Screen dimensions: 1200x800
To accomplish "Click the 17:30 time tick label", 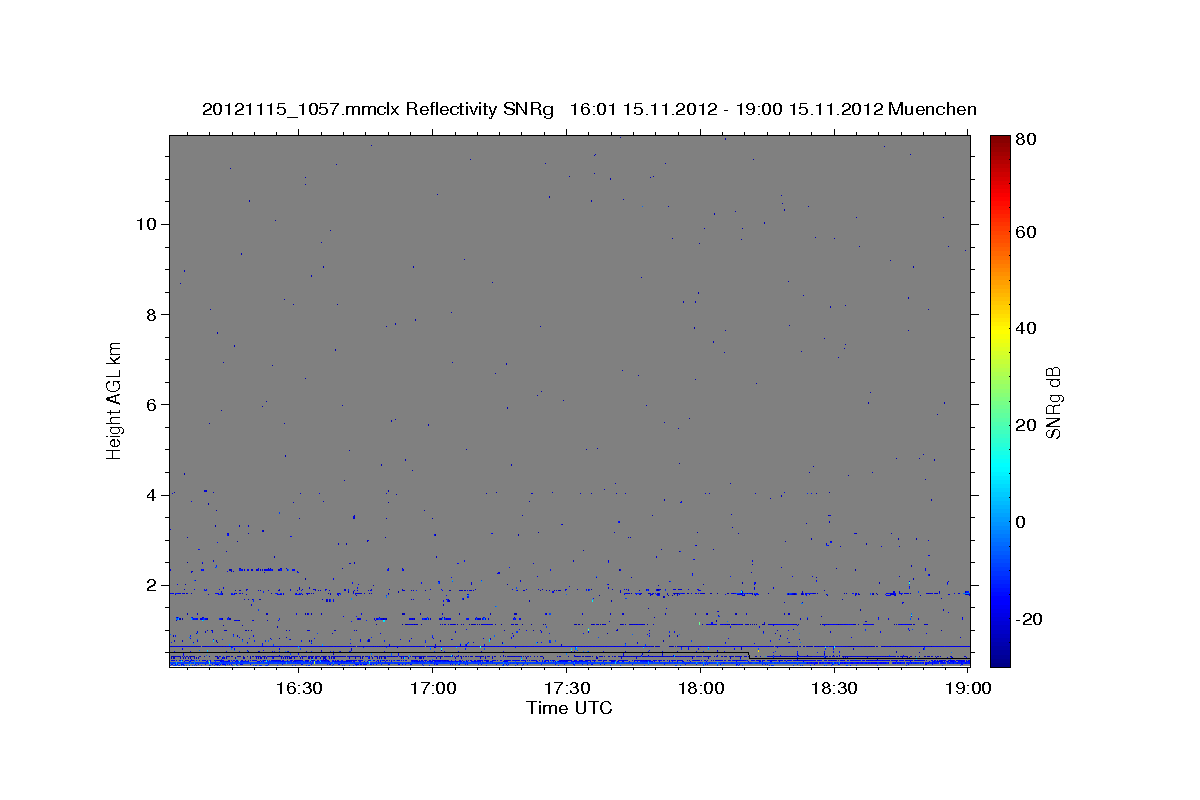I will coord(567,688).
